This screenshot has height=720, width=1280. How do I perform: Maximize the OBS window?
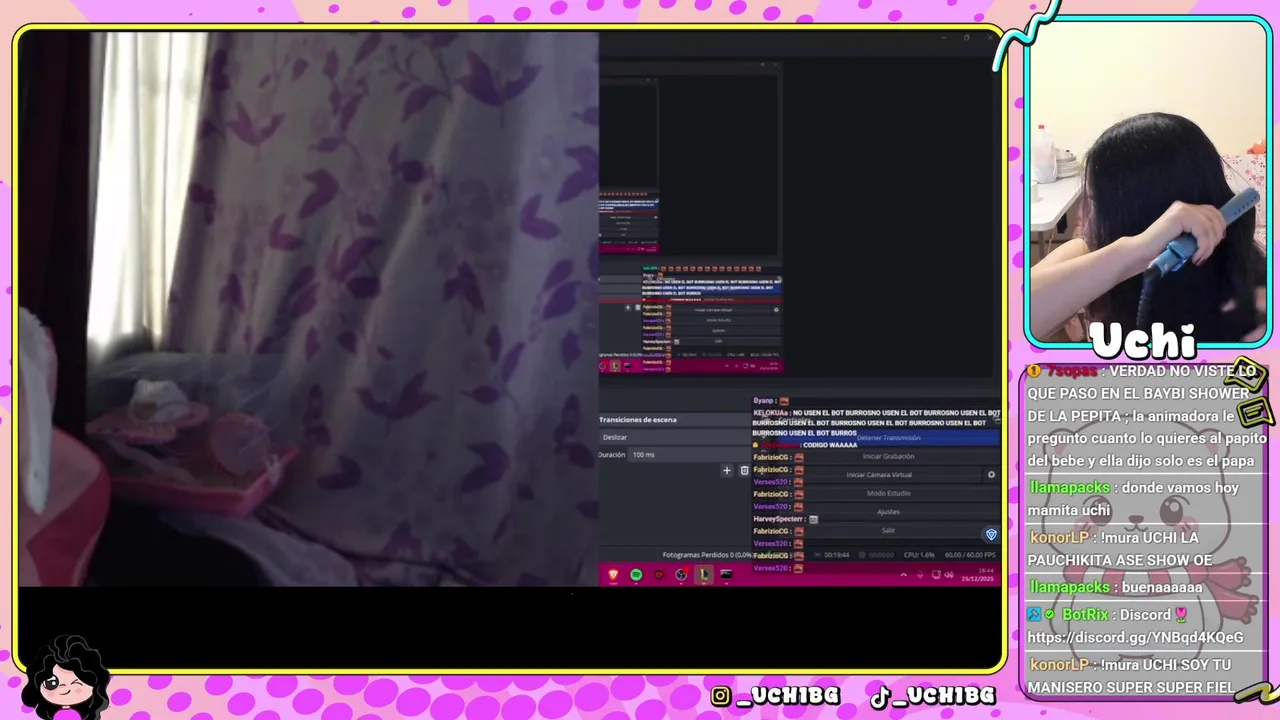[x=966, y=38]
